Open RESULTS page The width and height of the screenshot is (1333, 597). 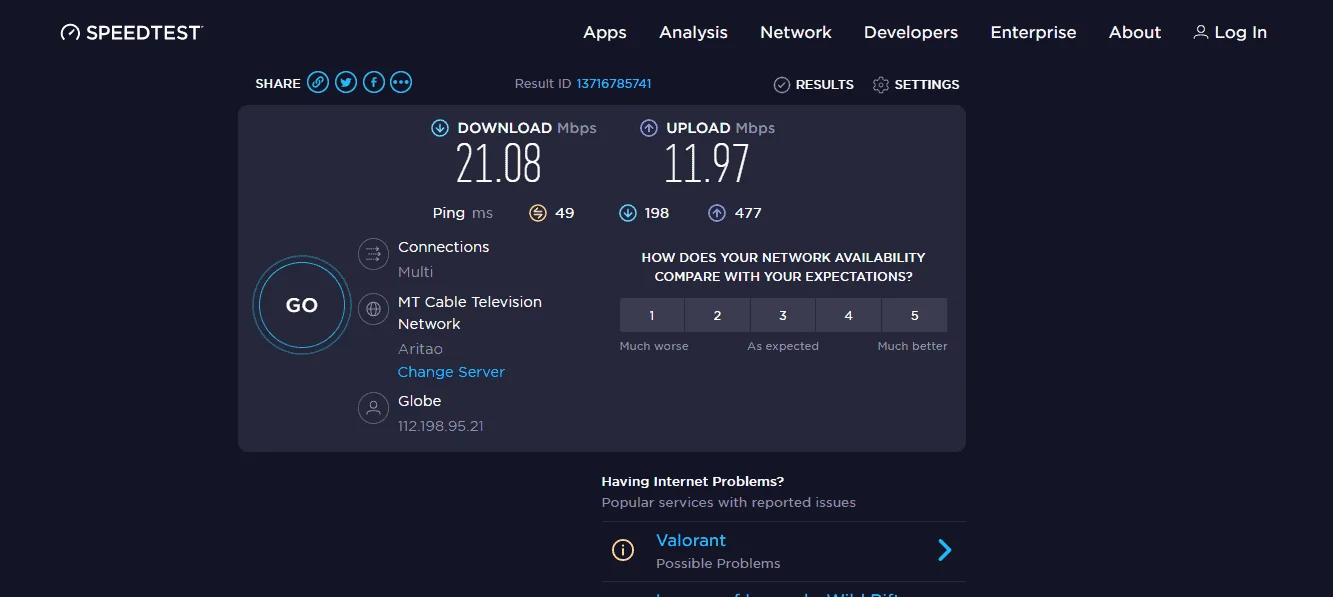pyautogui.click(x=824, y=85)
